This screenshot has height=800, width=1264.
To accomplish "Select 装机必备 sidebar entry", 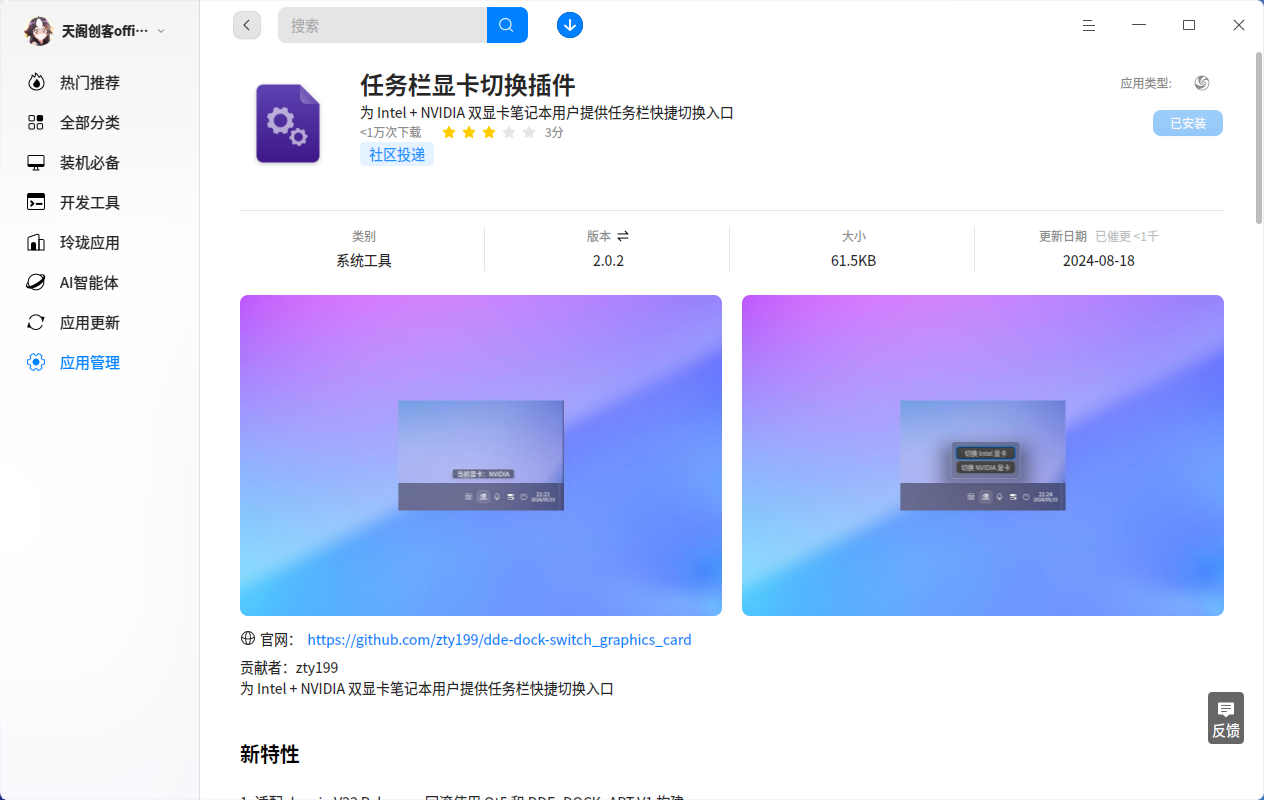I will [89, 163].
